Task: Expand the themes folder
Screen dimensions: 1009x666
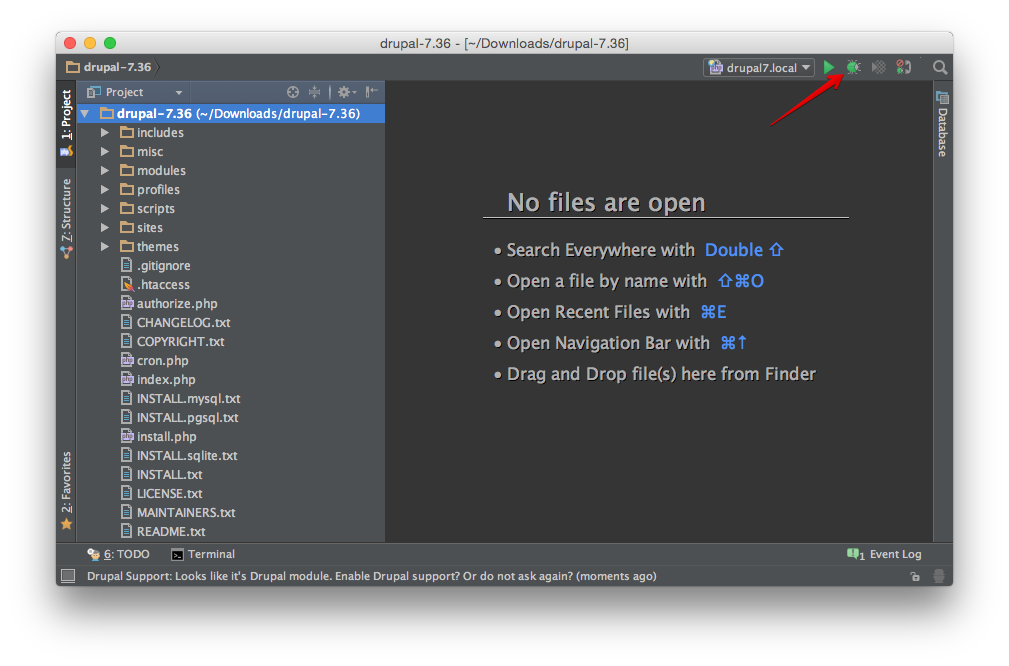Action: coord(105,246)
